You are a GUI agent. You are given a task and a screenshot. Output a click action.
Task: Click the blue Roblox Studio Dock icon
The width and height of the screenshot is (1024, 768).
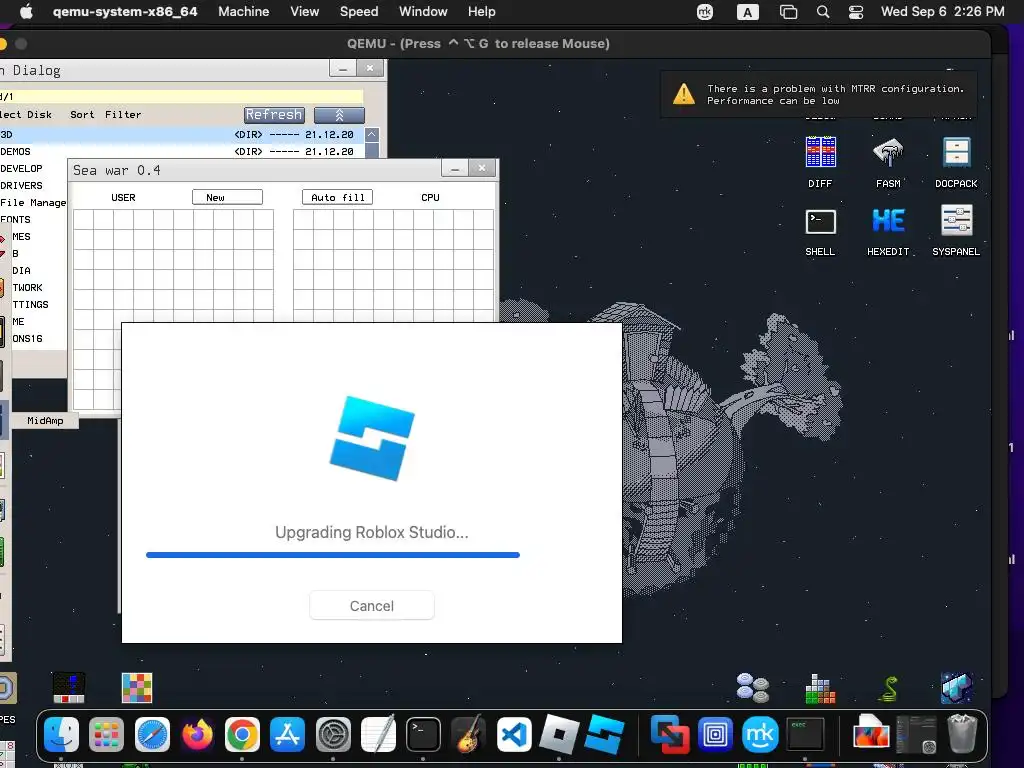605,735
